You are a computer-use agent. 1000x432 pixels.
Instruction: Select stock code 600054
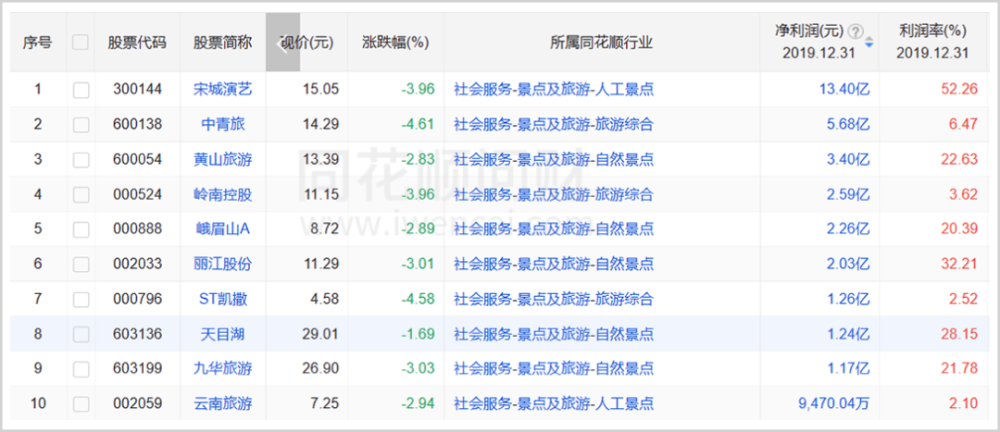tap(137, 159)
